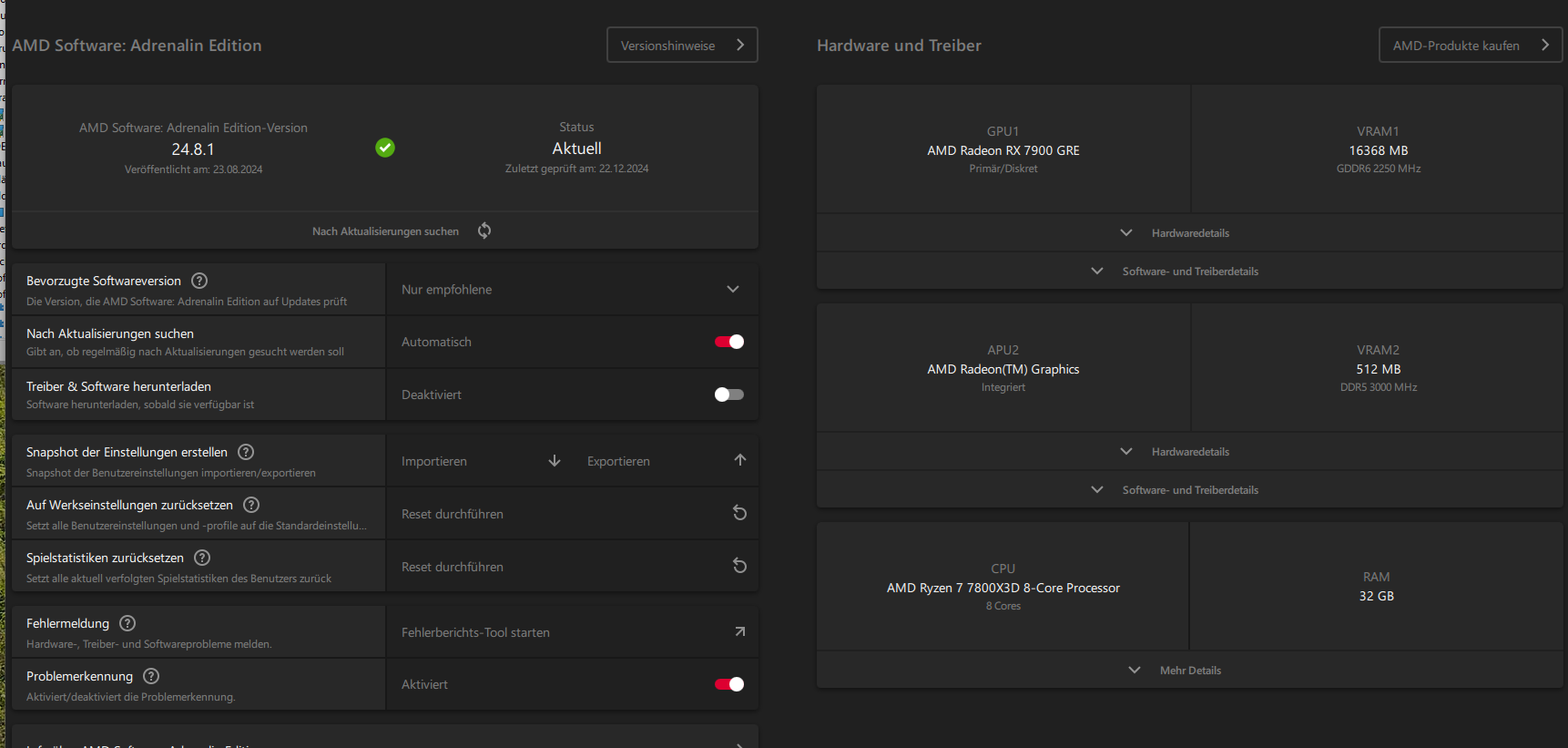Click Reset durchführen for Werkseinstellungen
The image size is (1568, 748).
point(572,514)
